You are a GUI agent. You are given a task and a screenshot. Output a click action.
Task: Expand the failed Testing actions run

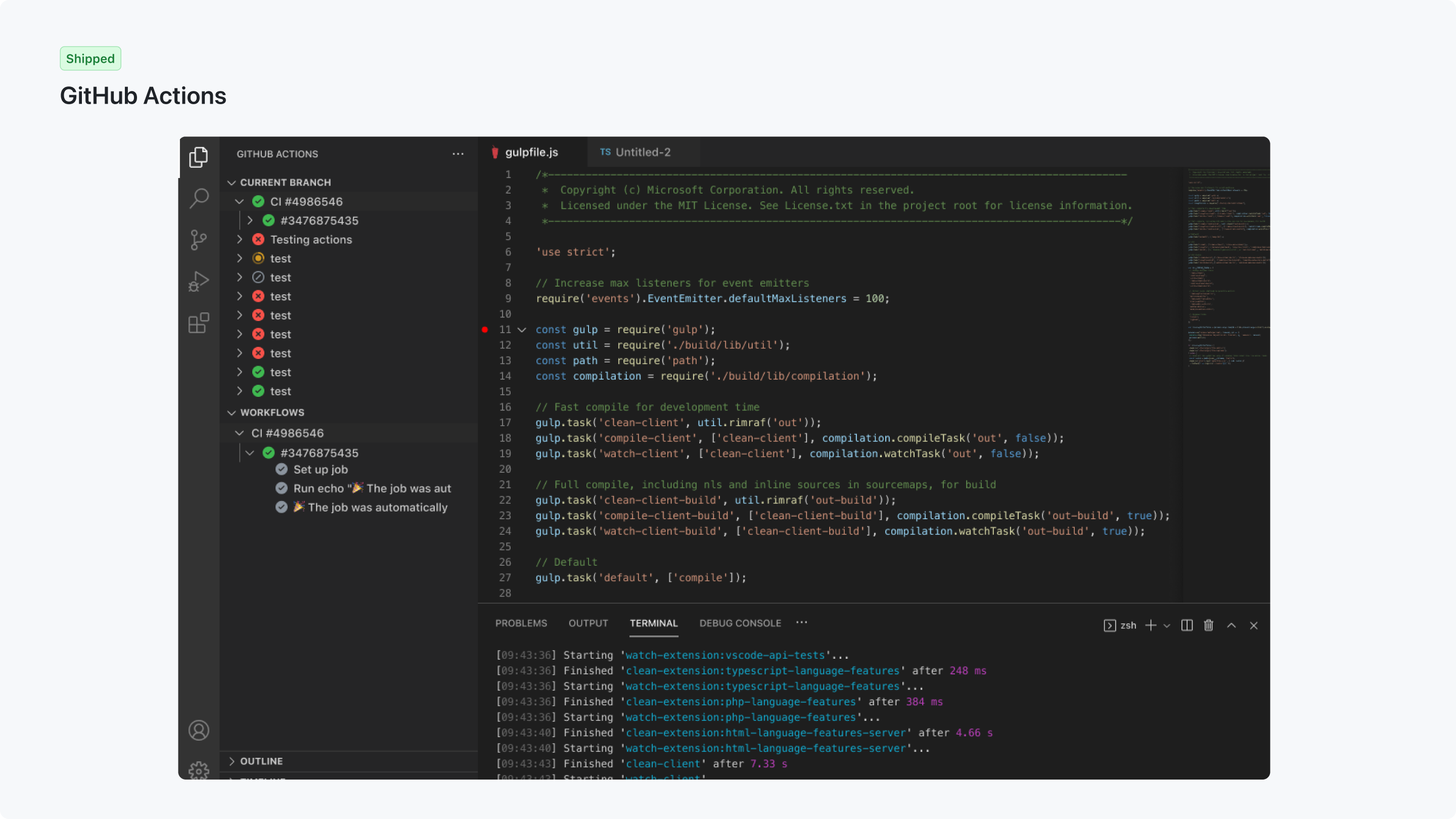pyautogui.click(x=240, y=240)
